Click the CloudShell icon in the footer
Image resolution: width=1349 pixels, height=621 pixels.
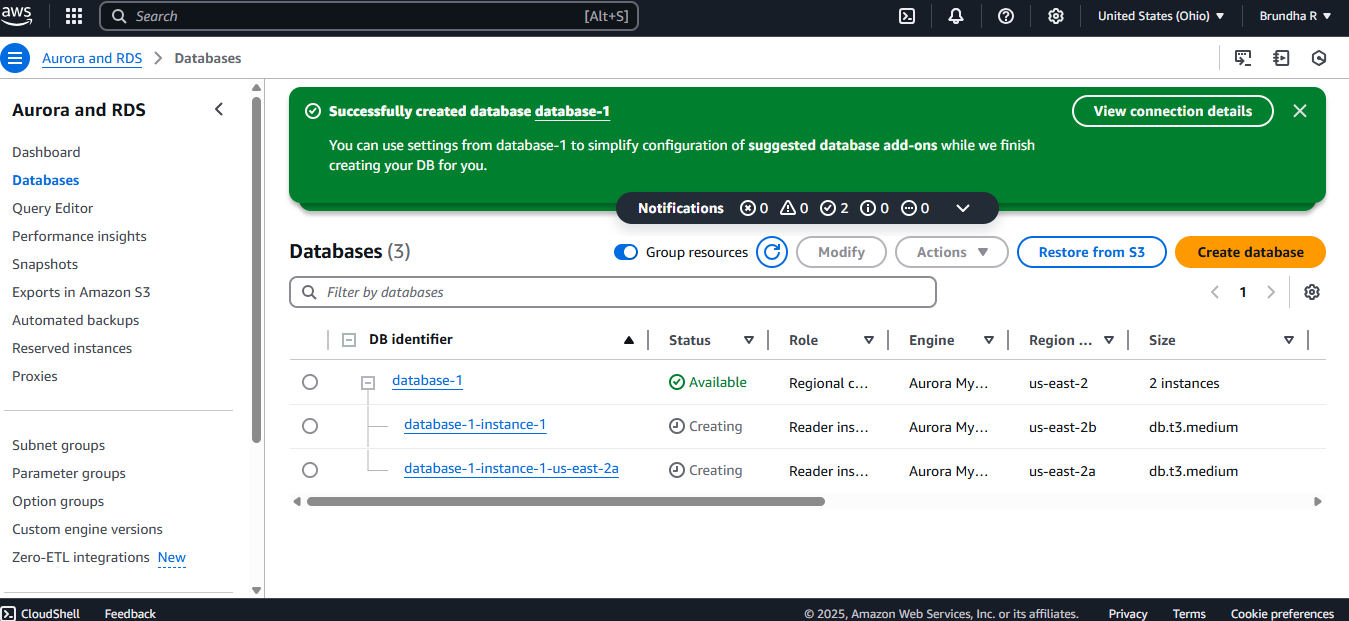pyautogui.click(x=8, y=613)
